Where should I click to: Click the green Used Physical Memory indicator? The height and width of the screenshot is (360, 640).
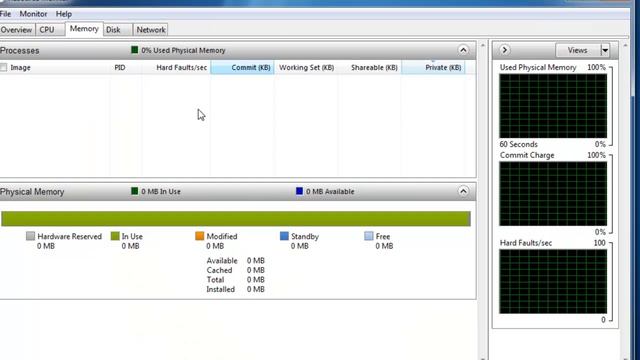(x=135, y=50)
